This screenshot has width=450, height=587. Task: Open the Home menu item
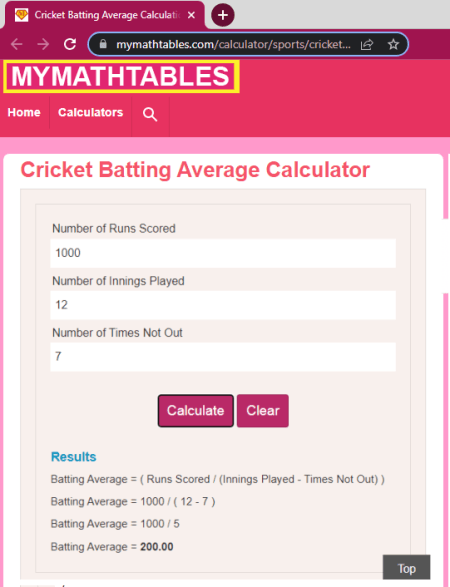tap(24, 112)
